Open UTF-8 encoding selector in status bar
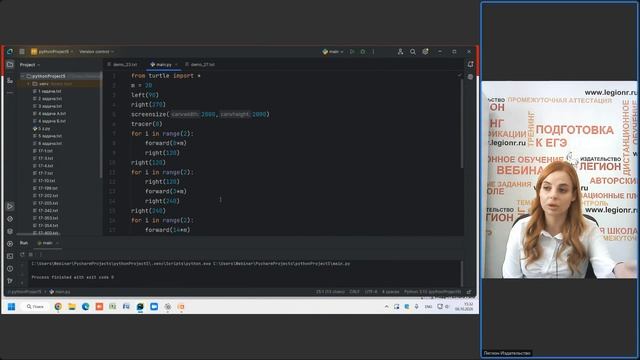 pos(371,292)
